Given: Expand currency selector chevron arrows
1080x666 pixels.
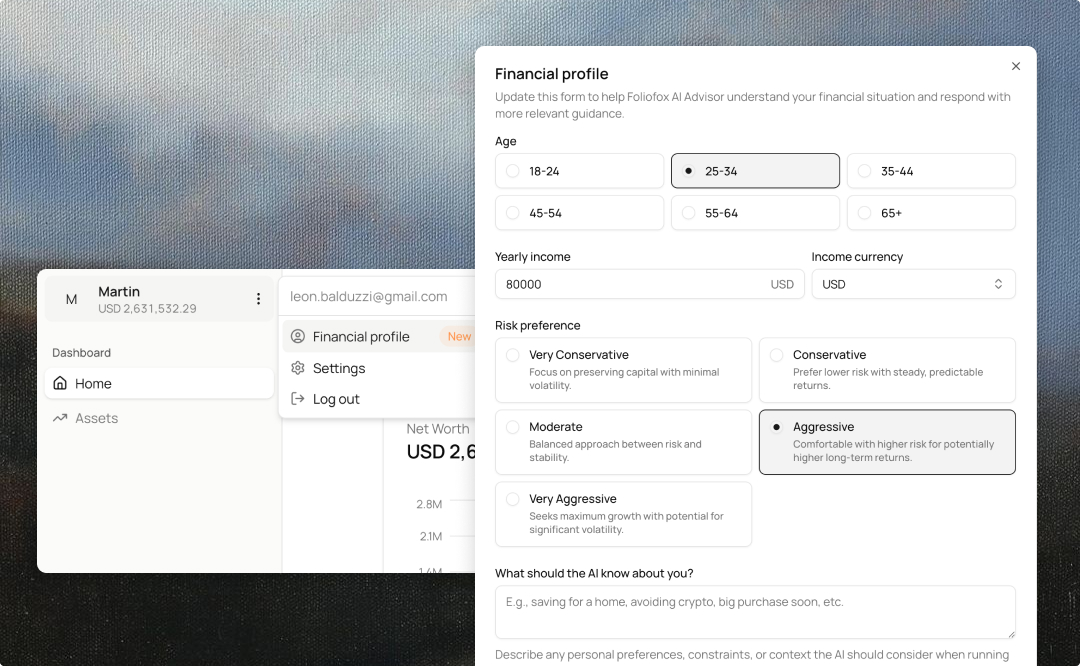Looking at the screenshot, I should click(x=998, y=284).
